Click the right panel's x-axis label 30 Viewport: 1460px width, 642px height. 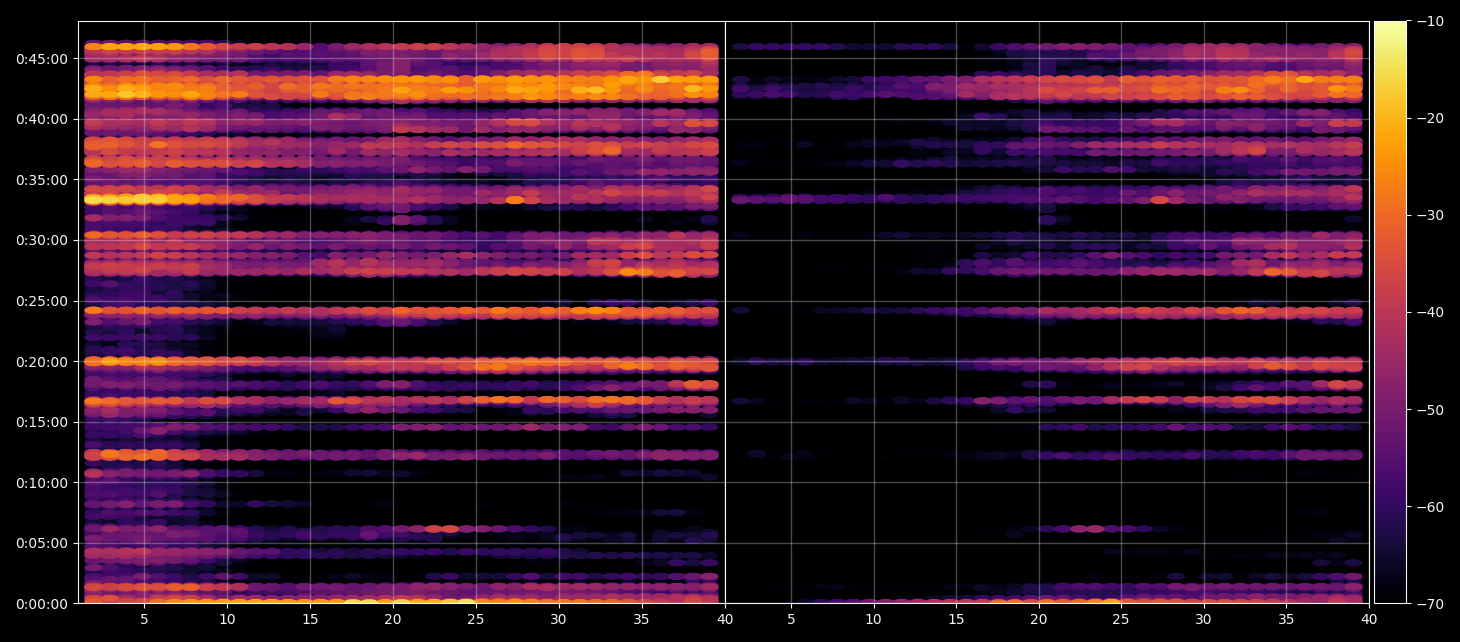point(1204,620)
